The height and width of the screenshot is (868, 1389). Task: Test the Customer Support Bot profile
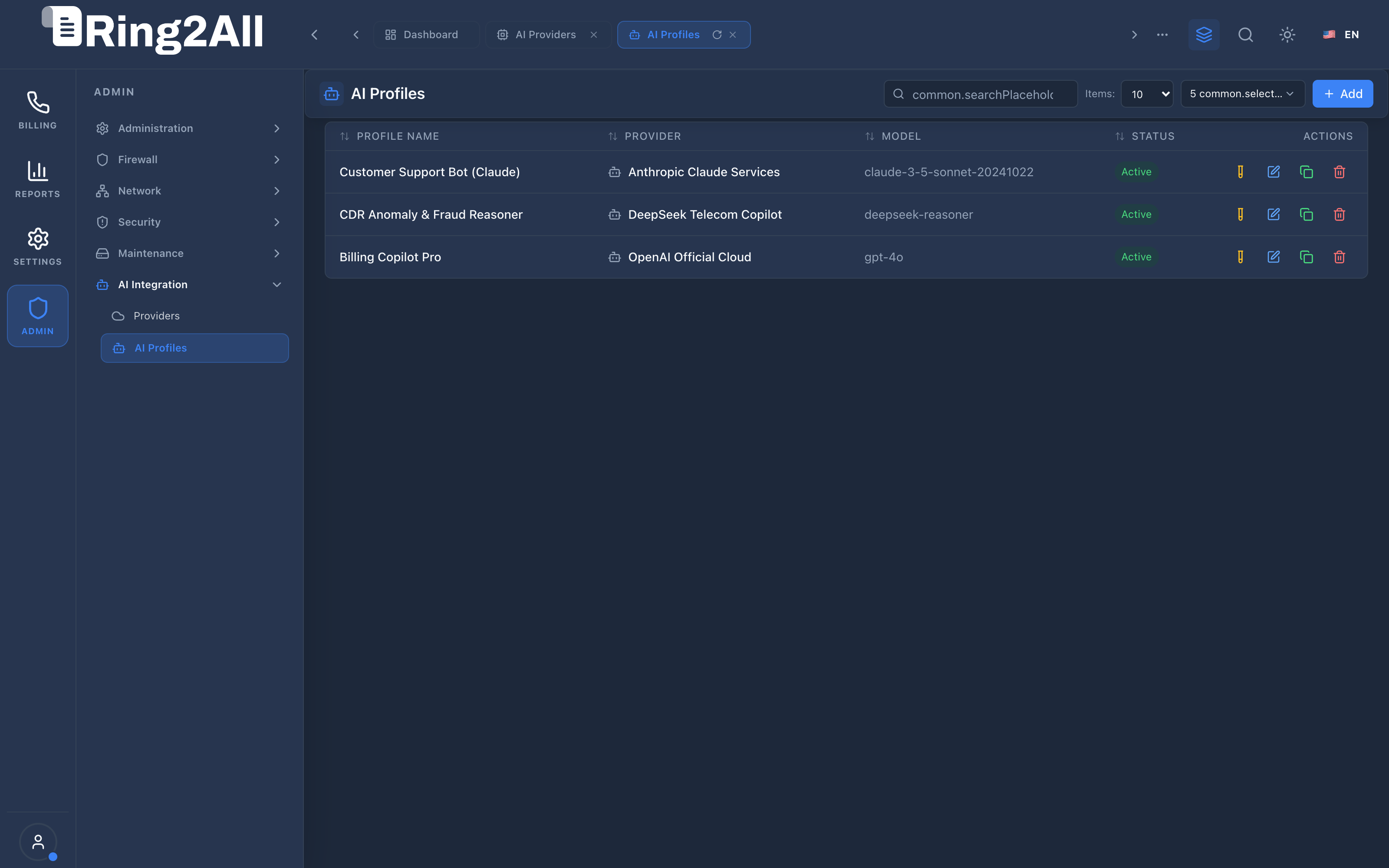(1241, 172)
